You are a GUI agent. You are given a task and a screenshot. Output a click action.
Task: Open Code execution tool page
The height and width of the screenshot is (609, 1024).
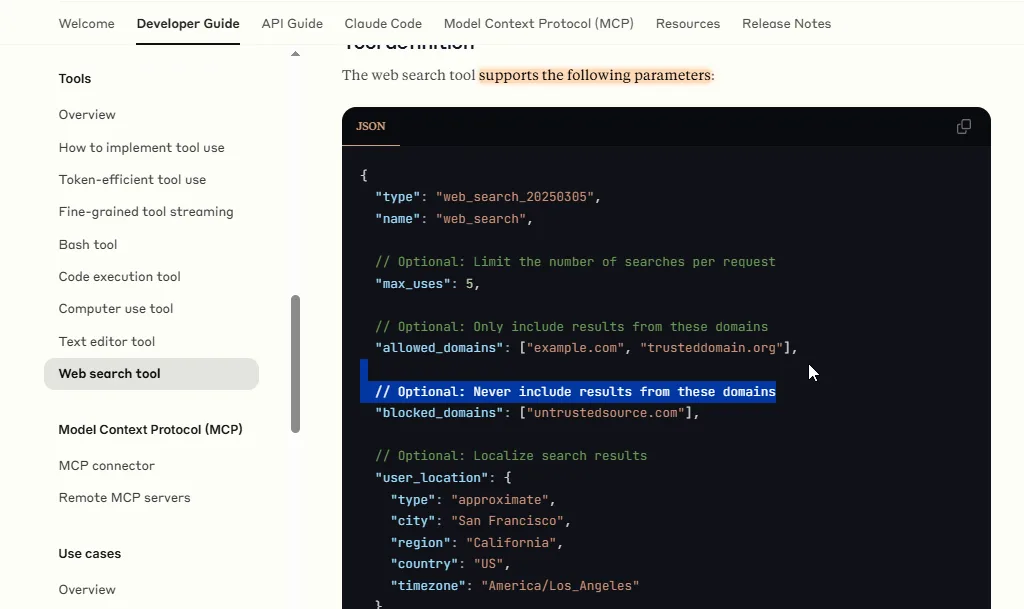119,277
